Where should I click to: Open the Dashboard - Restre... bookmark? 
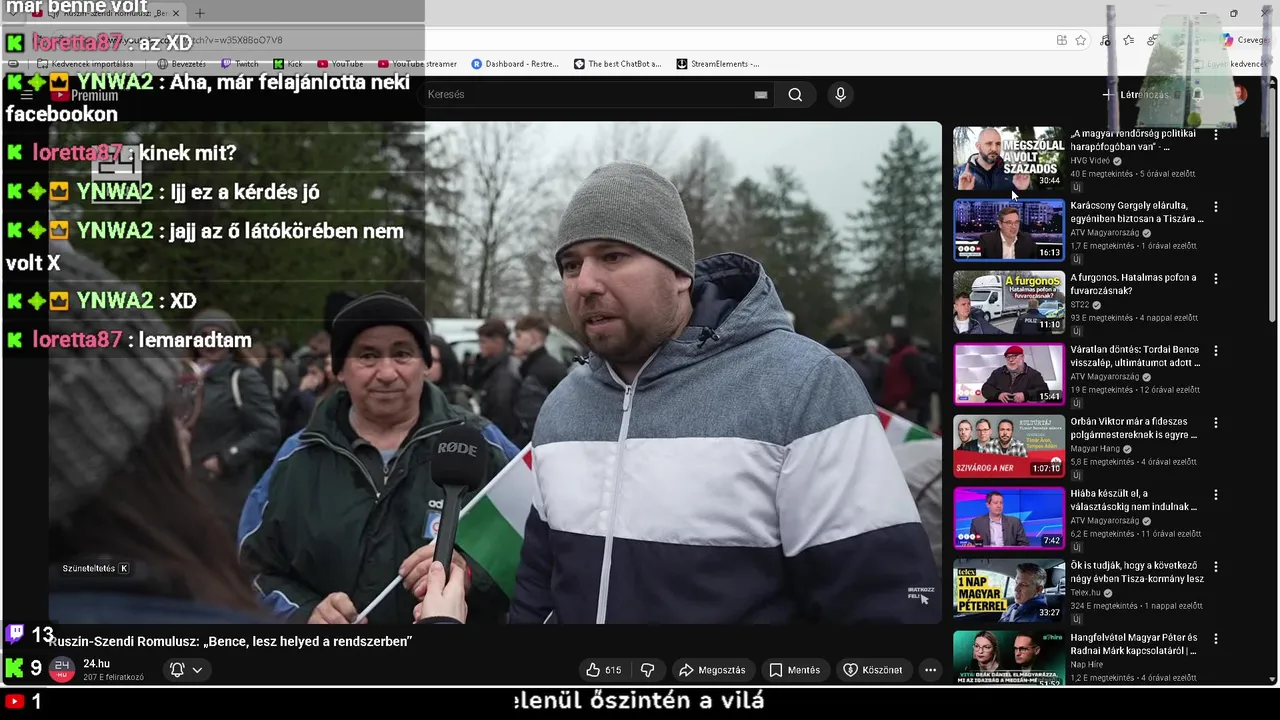coord(515,64)
